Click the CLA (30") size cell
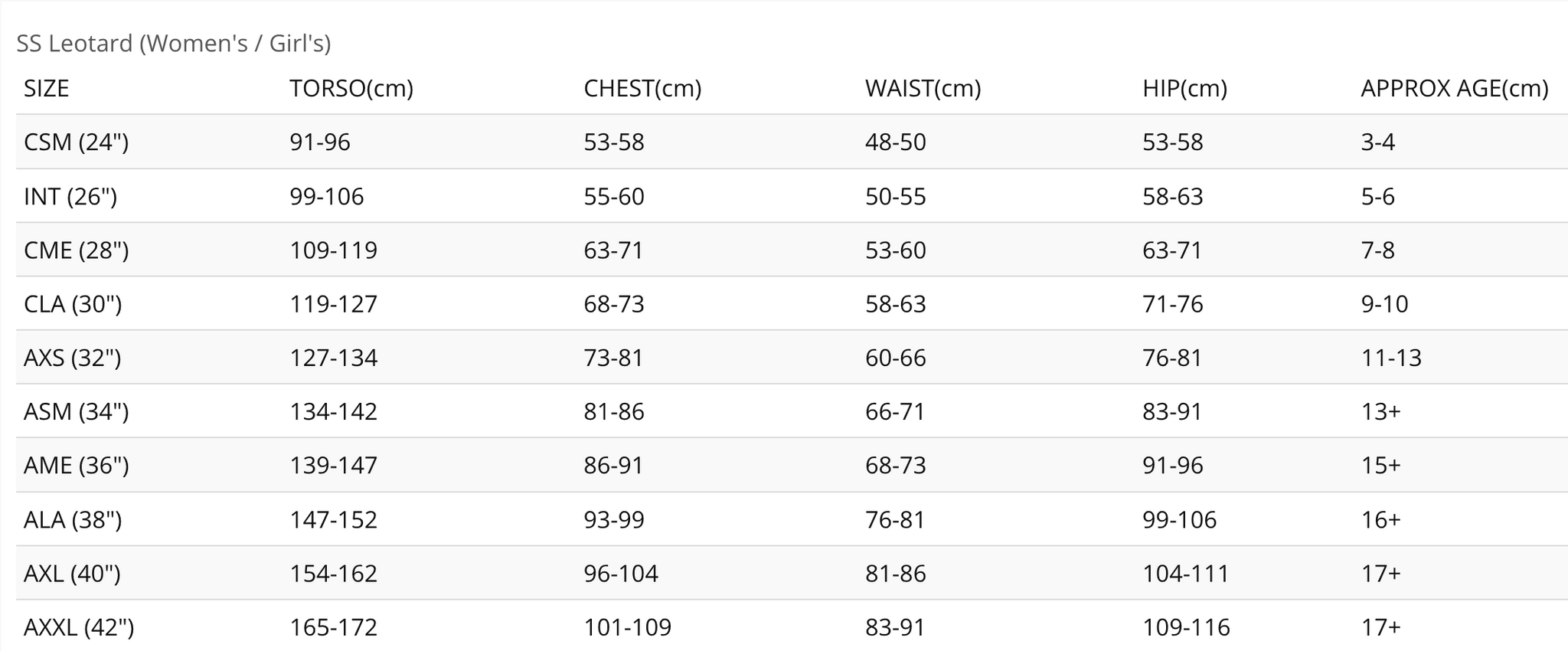Image resolution: width=1568 pixels, height=651 pixels. (x=73, y=304)
